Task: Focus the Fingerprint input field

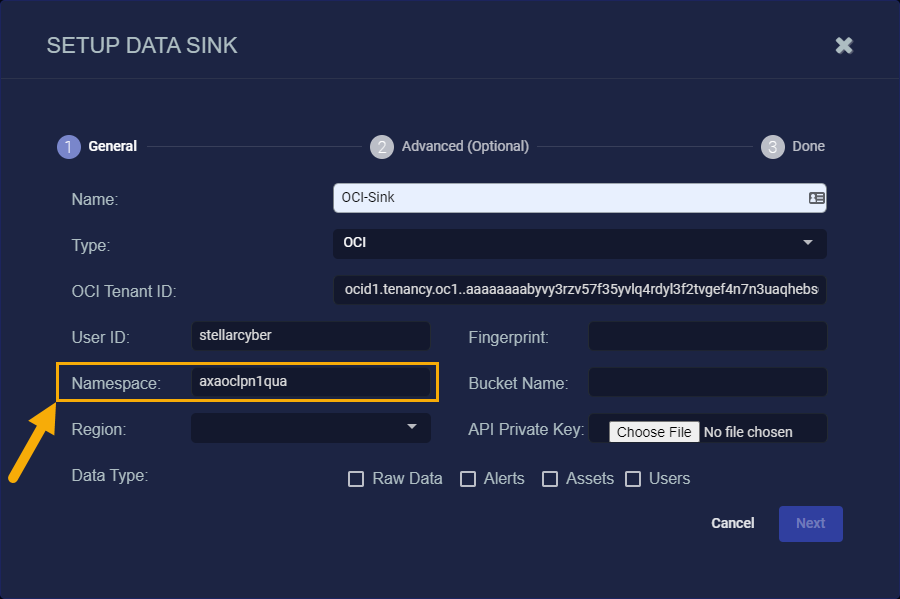Action: (708, 336)
